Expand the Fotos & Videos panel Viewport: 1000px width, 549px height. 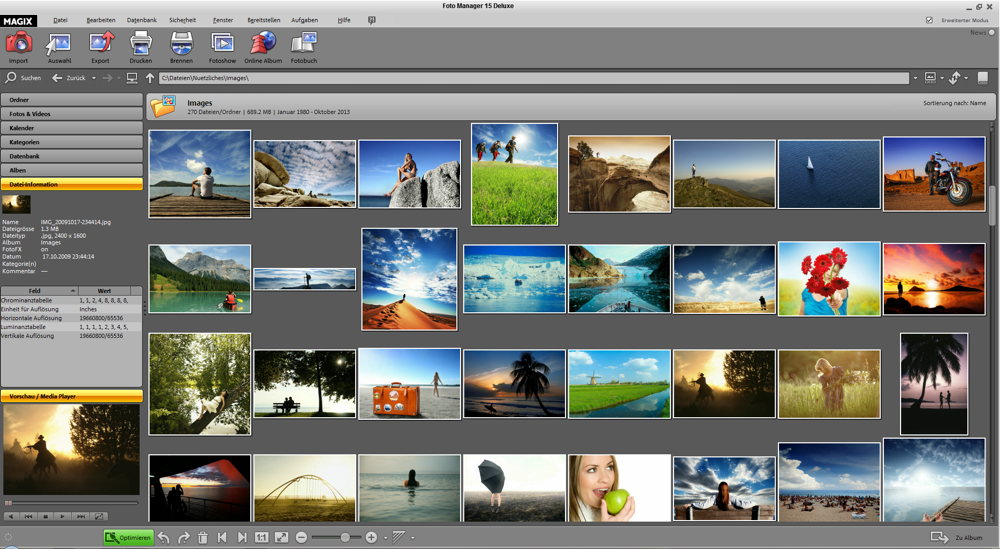[x=71, y=114]
